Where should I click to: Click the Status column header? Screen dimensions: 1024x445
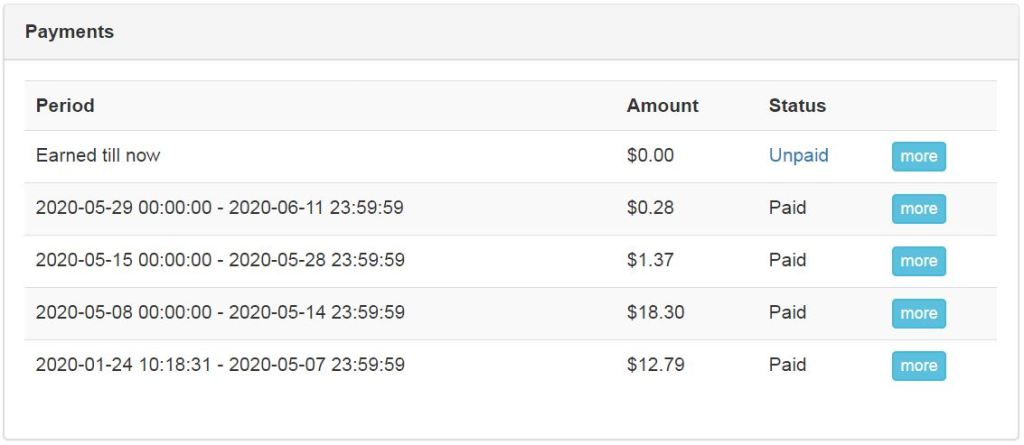797,105
